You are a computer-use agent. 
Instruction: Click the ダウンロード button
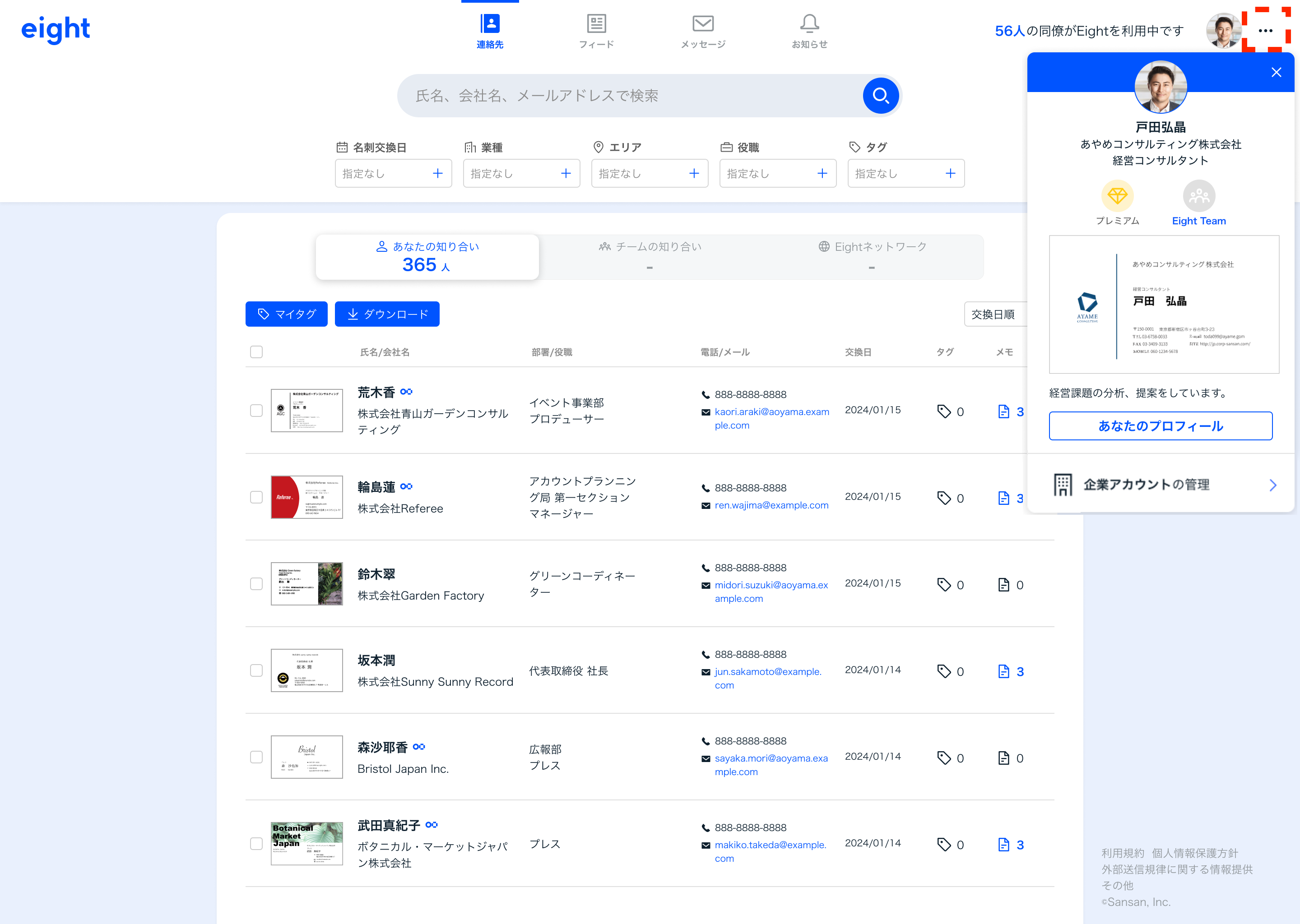click(x=387, y=314)
